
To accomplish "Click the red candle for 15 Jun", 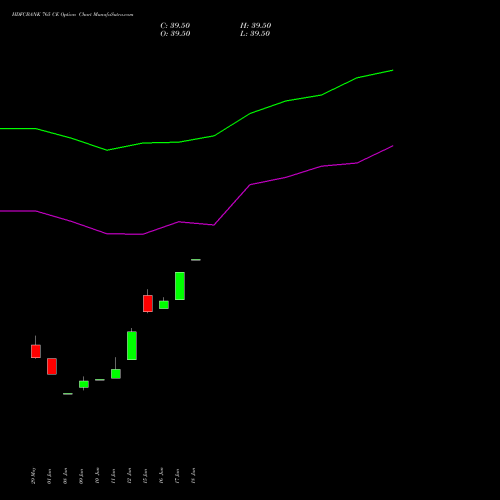I will point(148,303).
